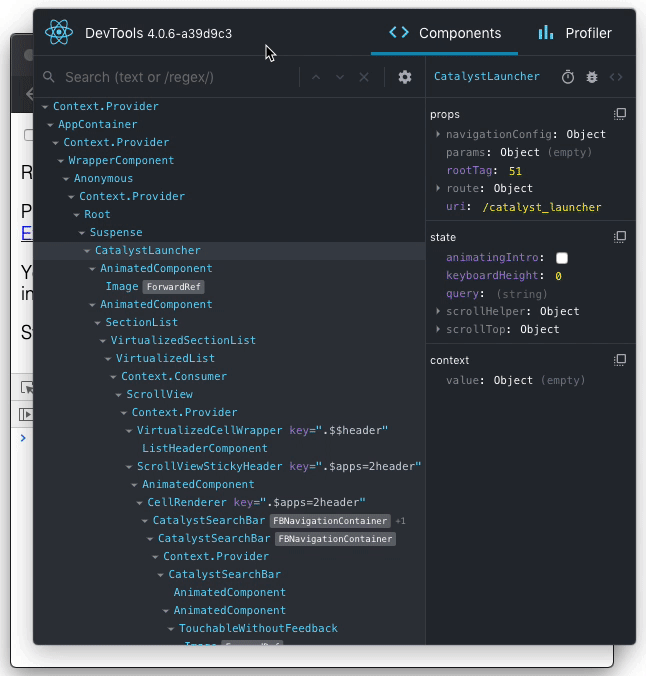Copy context to clipboard icon

click(x=620, y=360)
